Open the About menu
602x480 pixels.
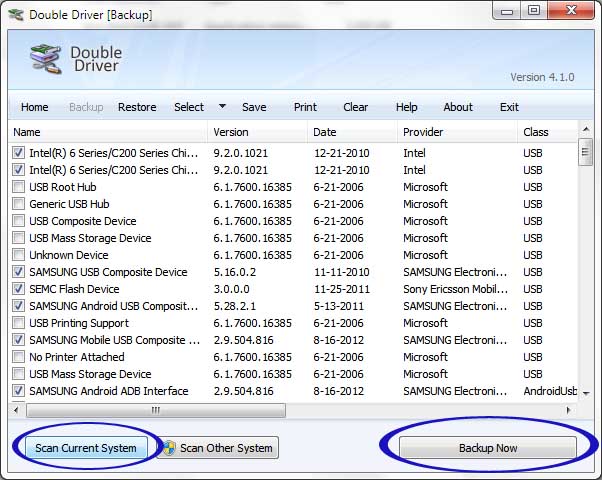(458, 107)
